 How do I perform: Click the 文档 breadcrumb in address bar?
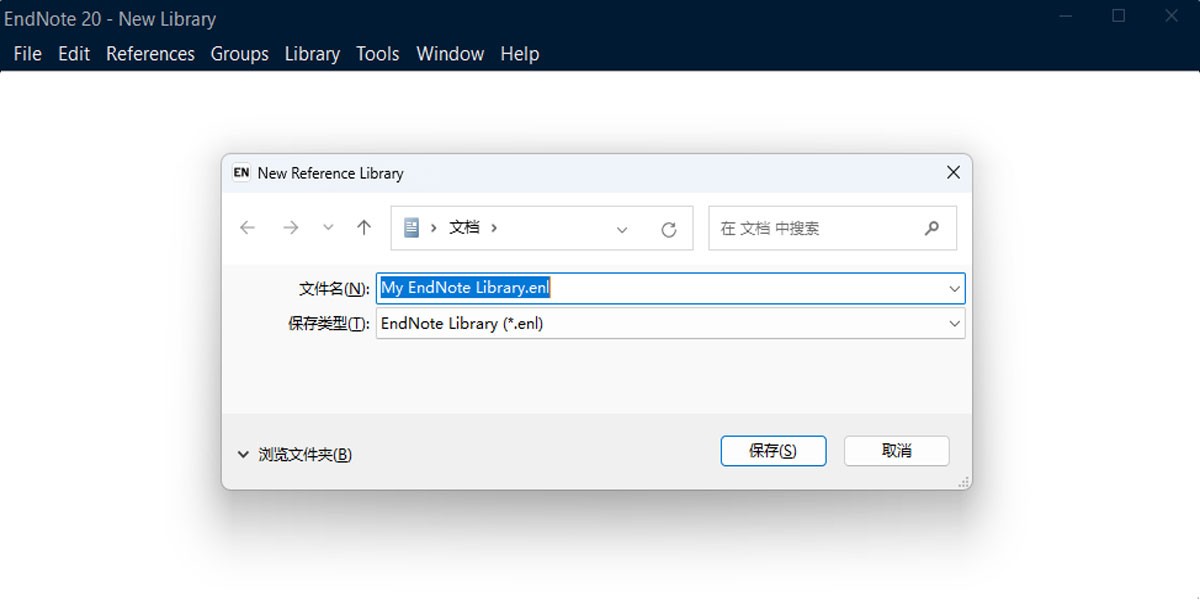(x=463, y=227)
